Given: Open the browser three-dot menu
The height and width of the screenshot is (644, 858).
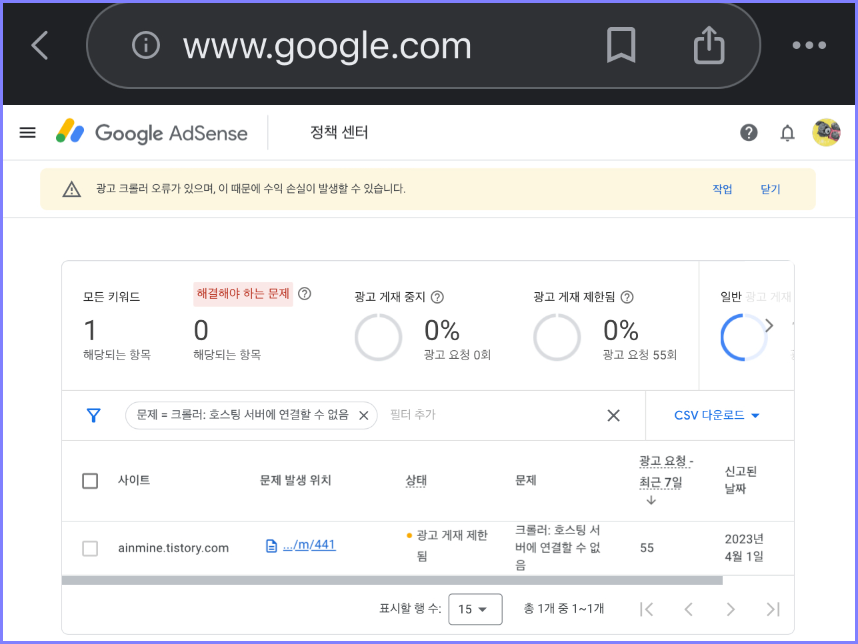Looking at the screenshot, I should (809, 45).
